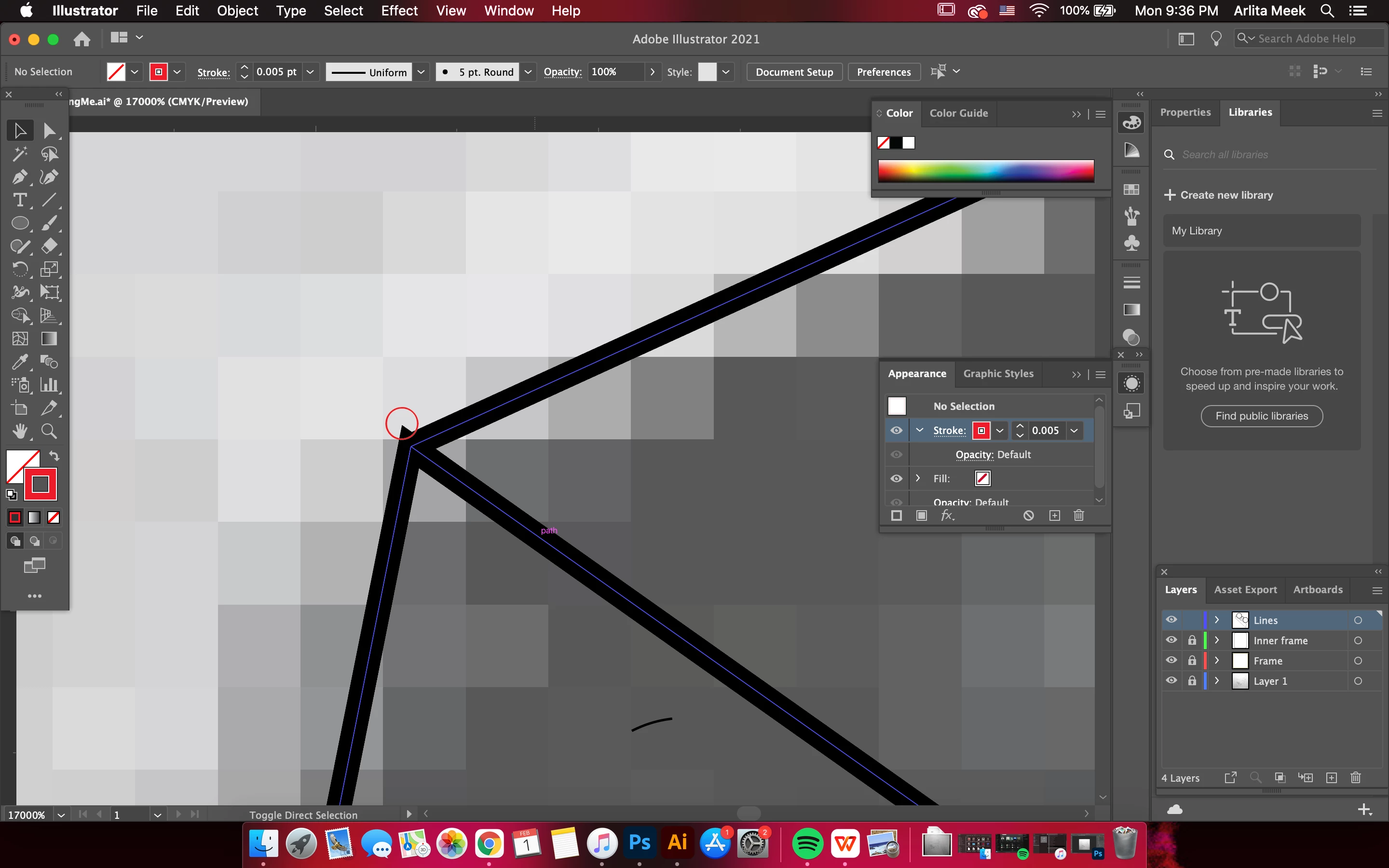Open the Effect menu

pyautogui.click(x=399, y=11)
